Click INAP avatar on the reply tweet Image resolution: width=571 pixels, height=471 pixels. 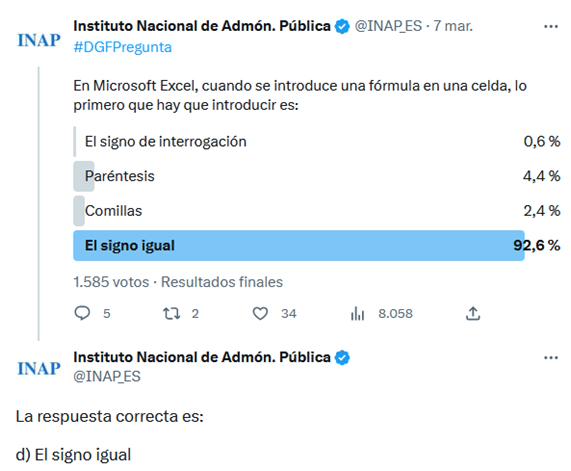point(39,368)
